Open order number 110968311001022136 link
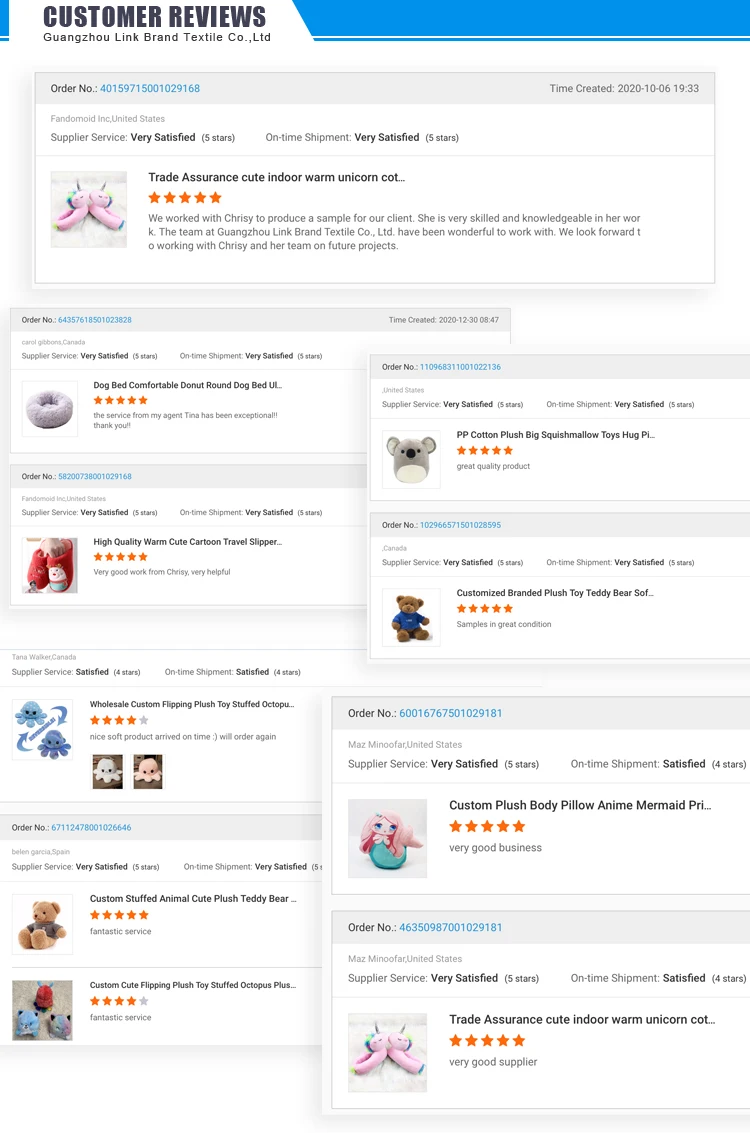This screenshot has width=750, height=1133. [460, 366]
